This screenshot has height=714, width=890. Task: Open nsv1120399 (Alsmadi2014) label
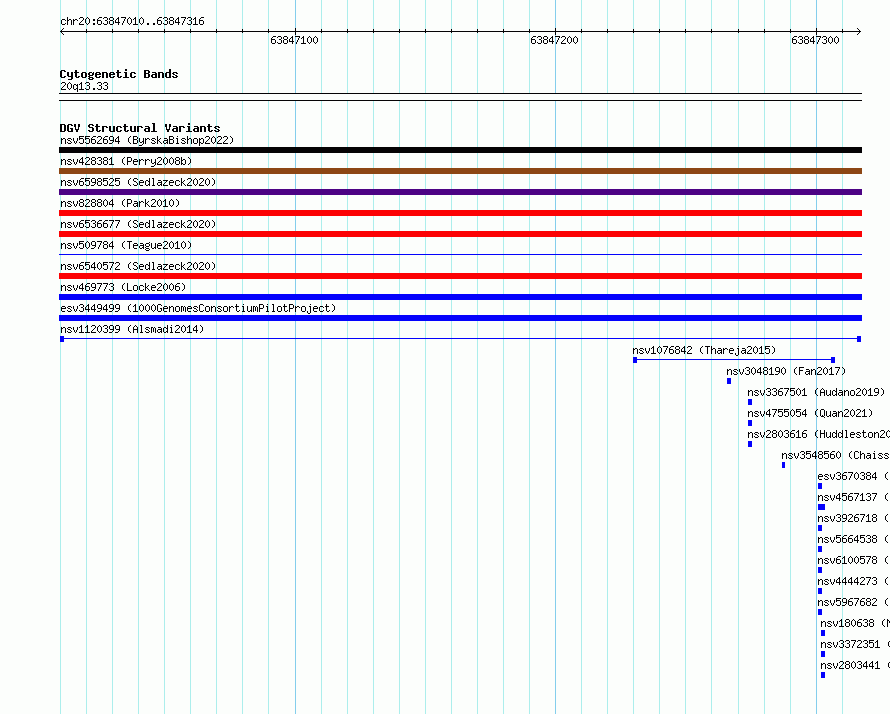pos(132,329)
